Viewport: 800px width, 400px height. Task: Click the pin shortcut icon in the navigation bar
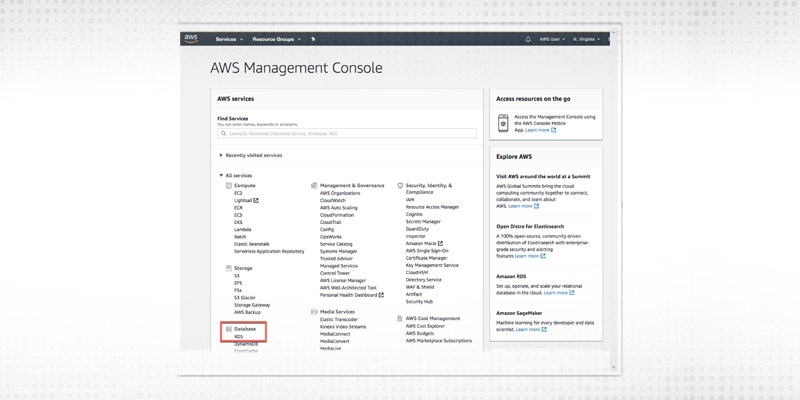[x=313, y=39]
